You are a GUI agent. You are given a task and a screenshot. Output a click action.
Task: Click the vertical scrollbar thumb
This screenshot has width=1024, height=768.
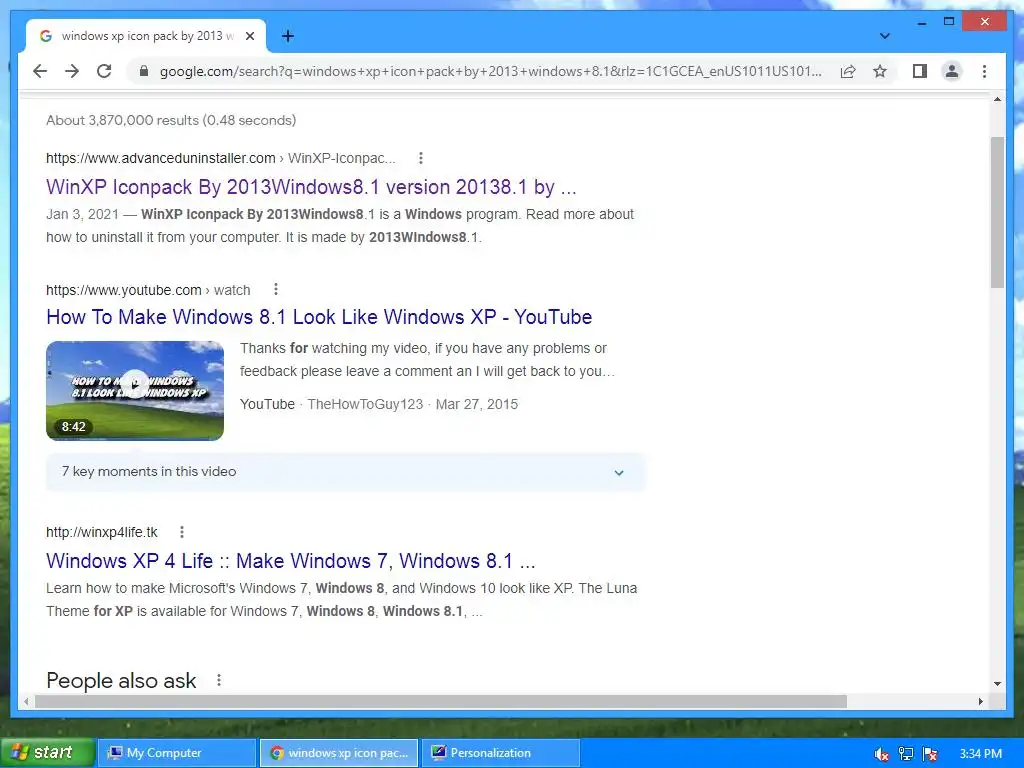pos(997,212)
